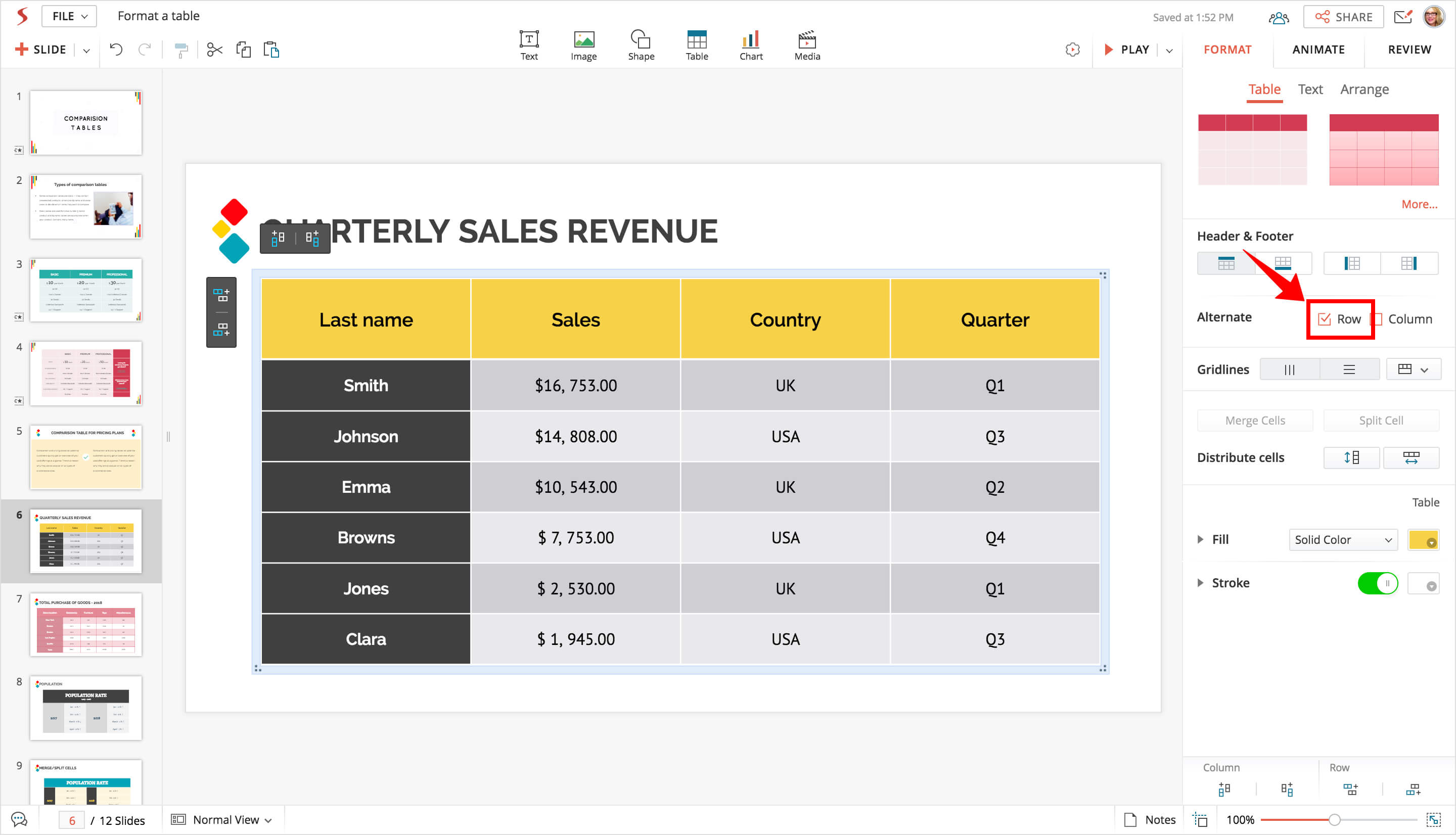Select slide 7 thumbnail

pos(86,625)
